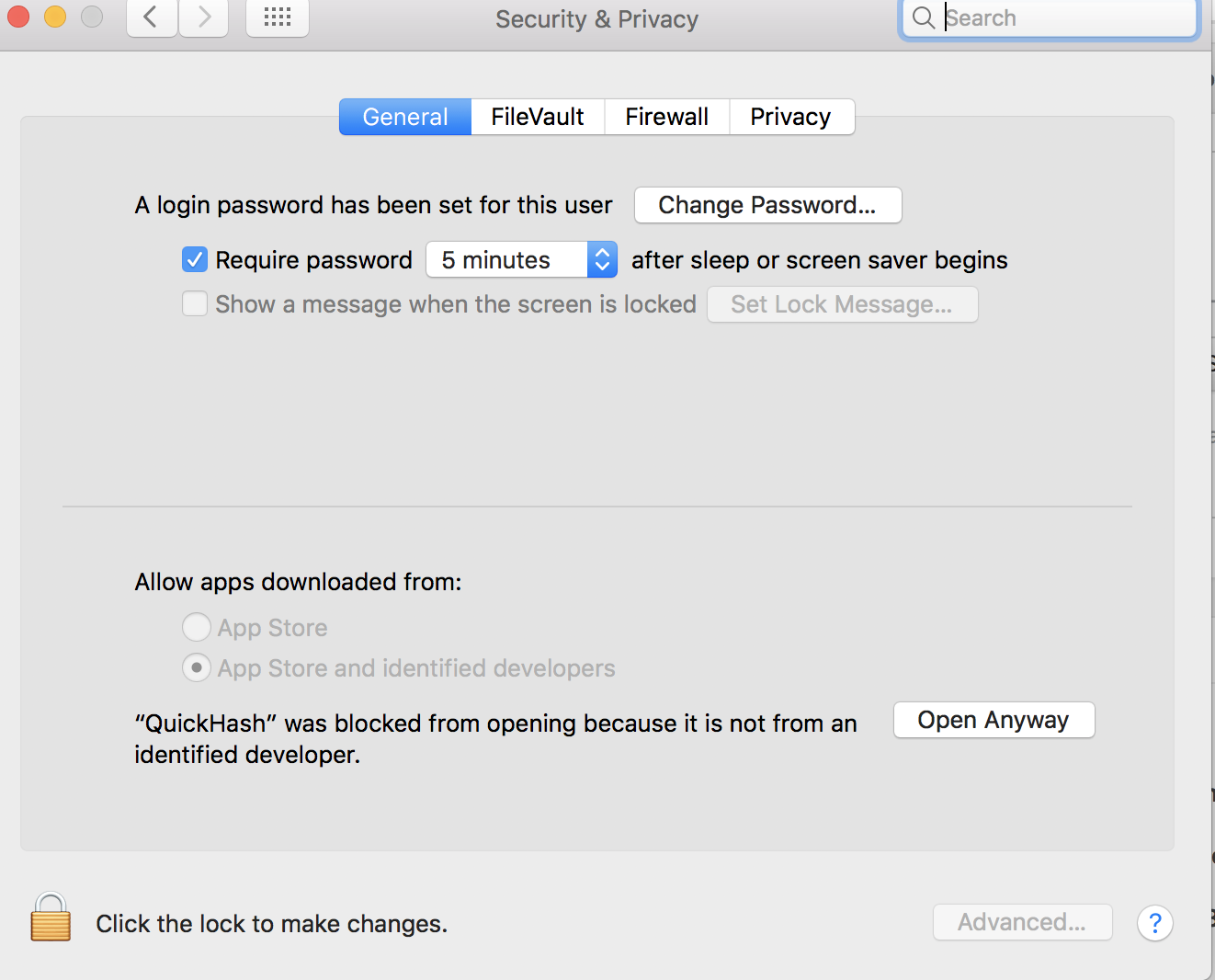
Task: Select App Store and identified developers option
Action: point(197,668)
